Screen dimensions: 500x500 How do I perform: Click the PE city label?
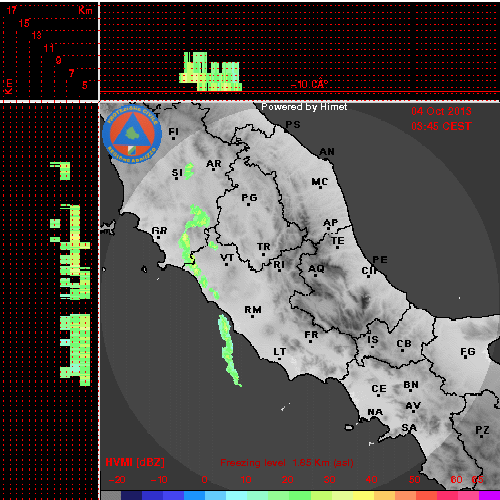[380, 259]
